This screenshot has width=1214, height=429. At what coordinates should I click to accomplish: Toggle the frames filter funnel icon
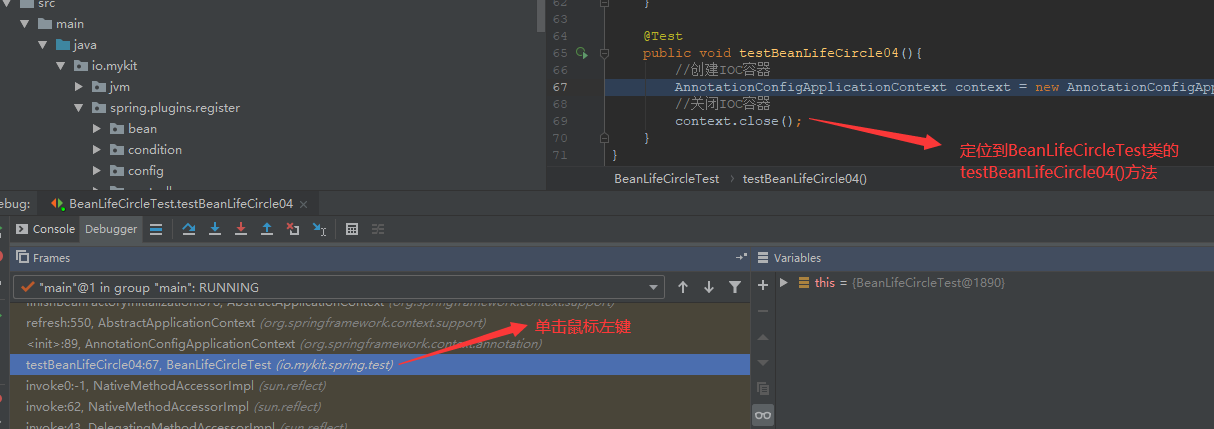click(735, 287)
